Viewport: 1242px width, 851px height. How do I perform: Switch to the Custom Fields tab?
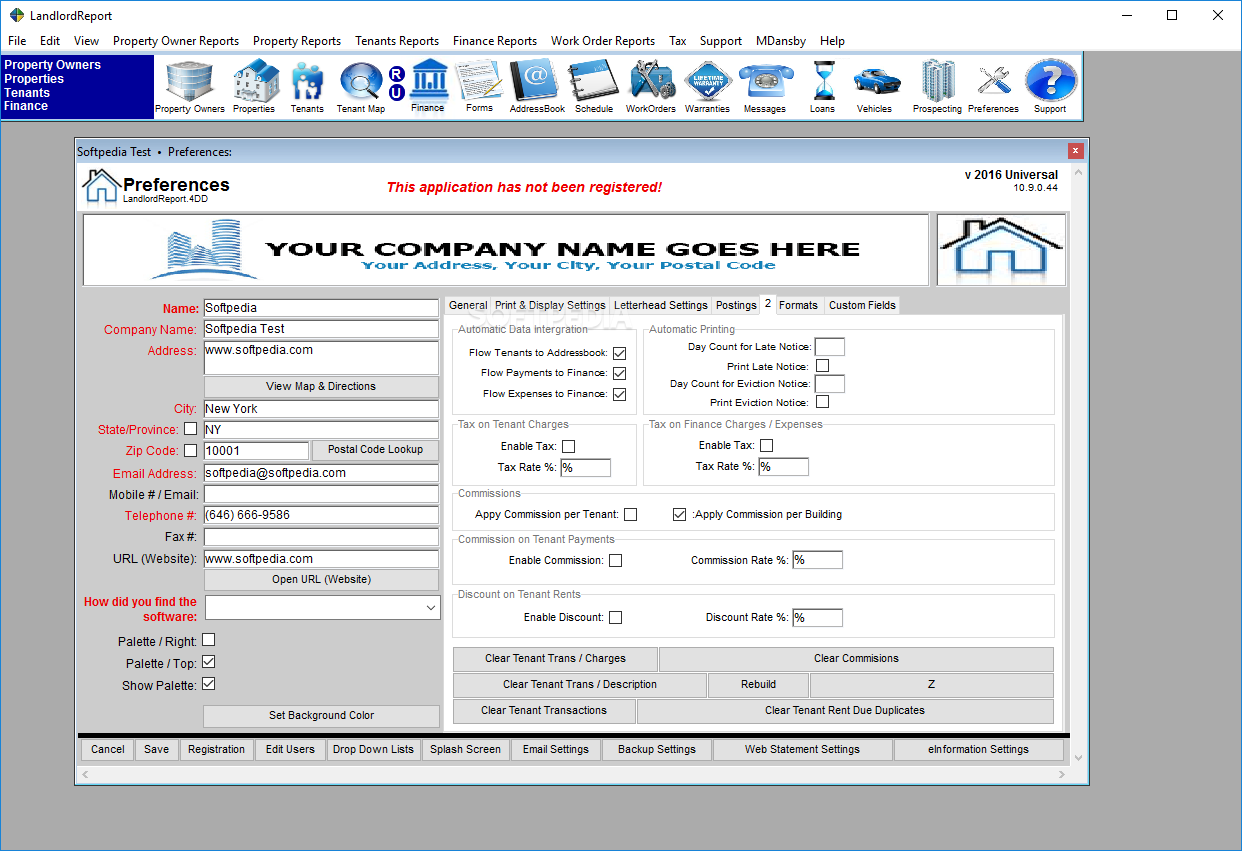(861, 305)
